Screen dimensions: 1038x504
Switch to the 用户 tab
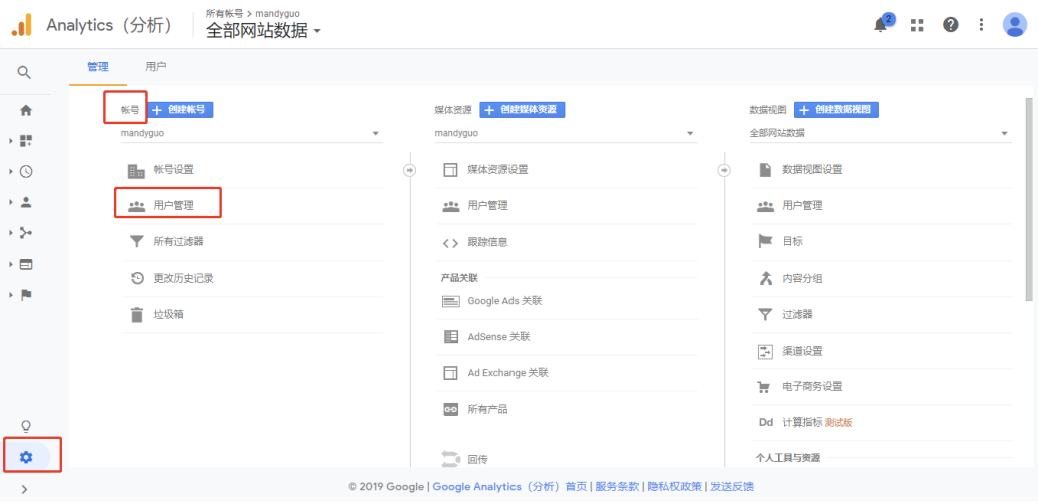tap(156, 67)
